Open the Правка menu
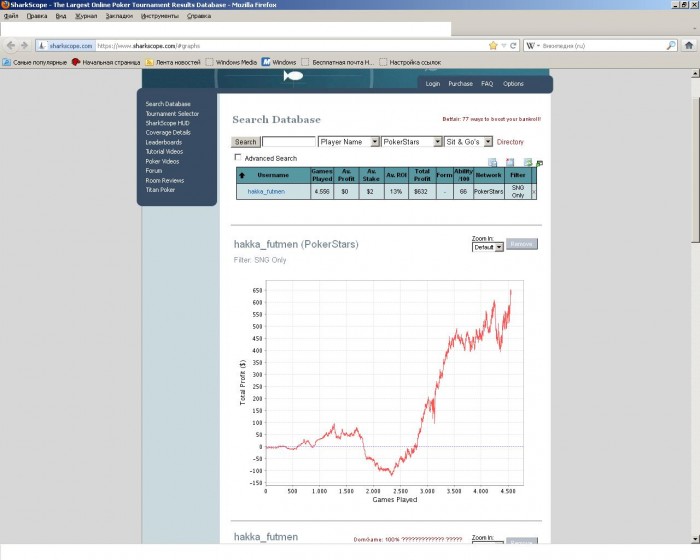 (x=37, y=16)
